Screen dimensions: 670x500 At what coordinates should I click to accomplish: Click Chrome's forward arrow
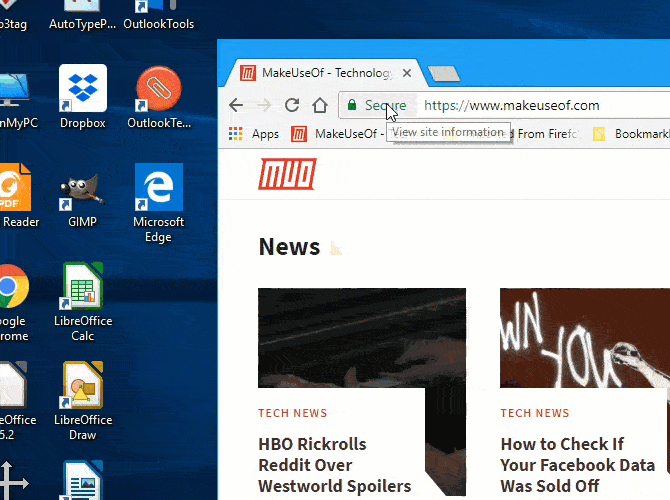[264, 105]
